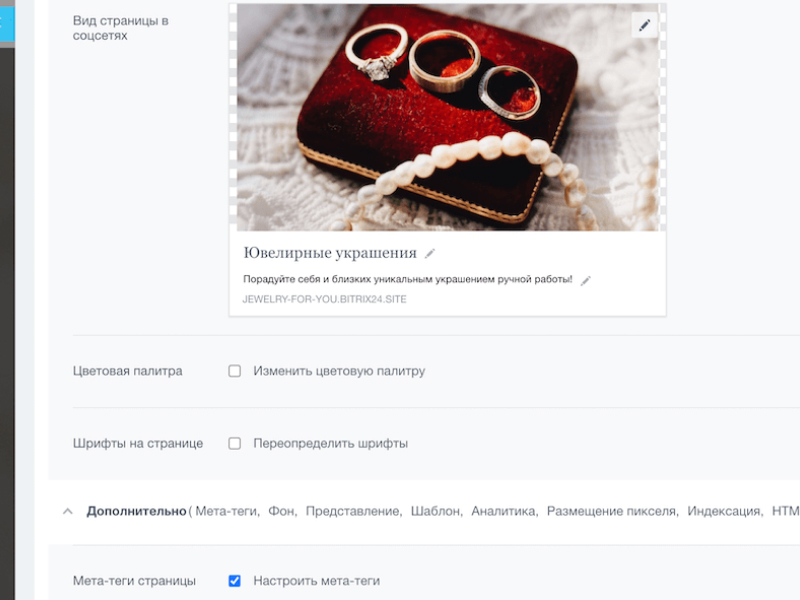Collapse the Дополнительно section with chevron
Viewport: 800px width, 600px height.
coord(68,511)
